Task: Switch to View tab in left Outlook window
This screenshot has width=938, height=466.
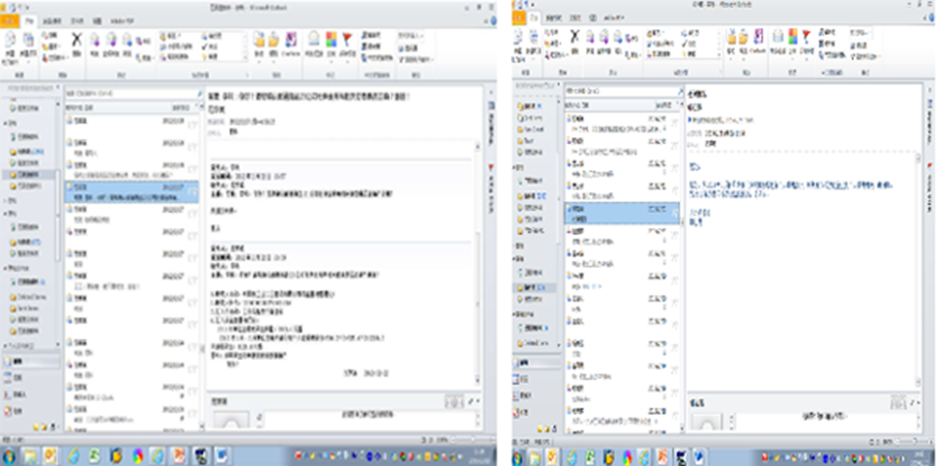Action: pyautogui.click(x=97, y=21)
